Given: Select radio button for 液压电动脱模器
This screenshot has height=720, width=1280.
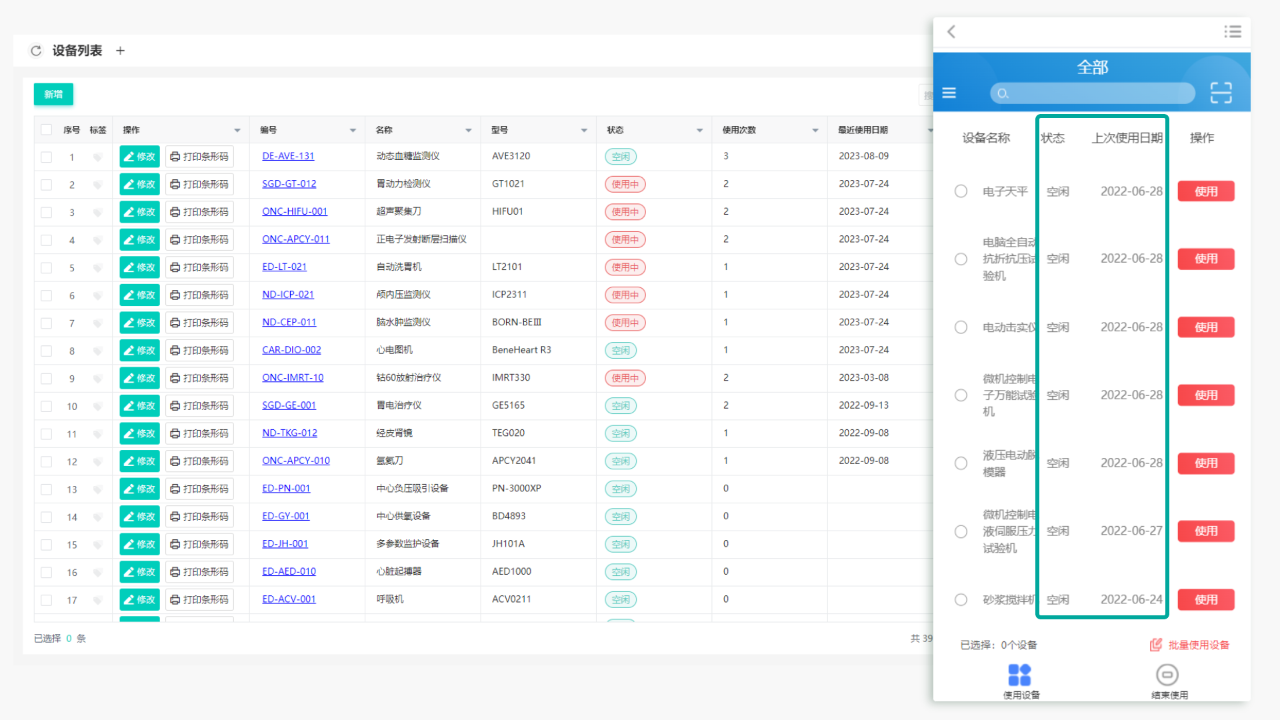Looking at the screenshot, I should tap(961, 463).
